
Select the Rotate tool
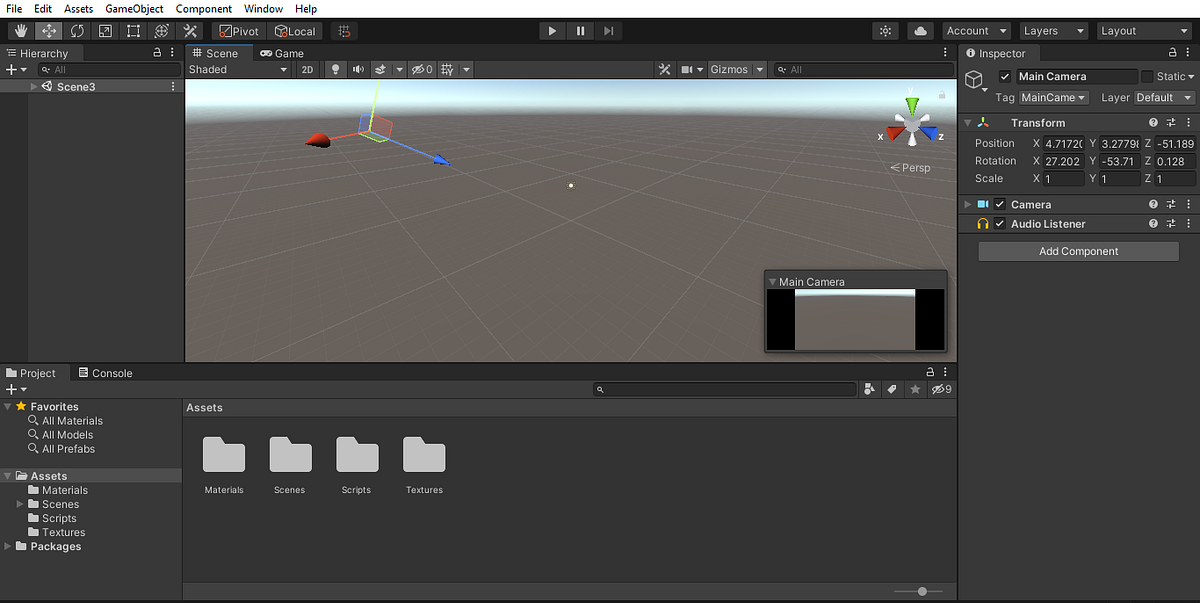(76, 31)
